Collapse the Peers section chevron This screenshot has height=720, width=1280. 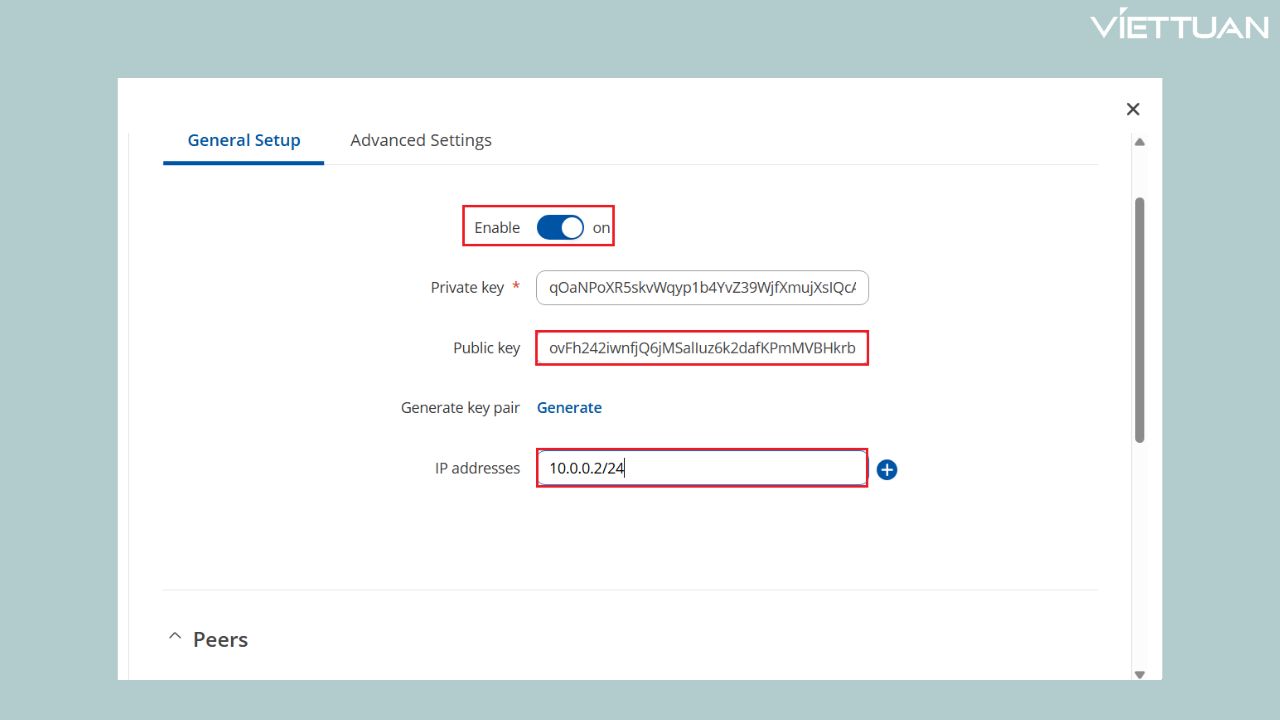click(x=175, y=637)
